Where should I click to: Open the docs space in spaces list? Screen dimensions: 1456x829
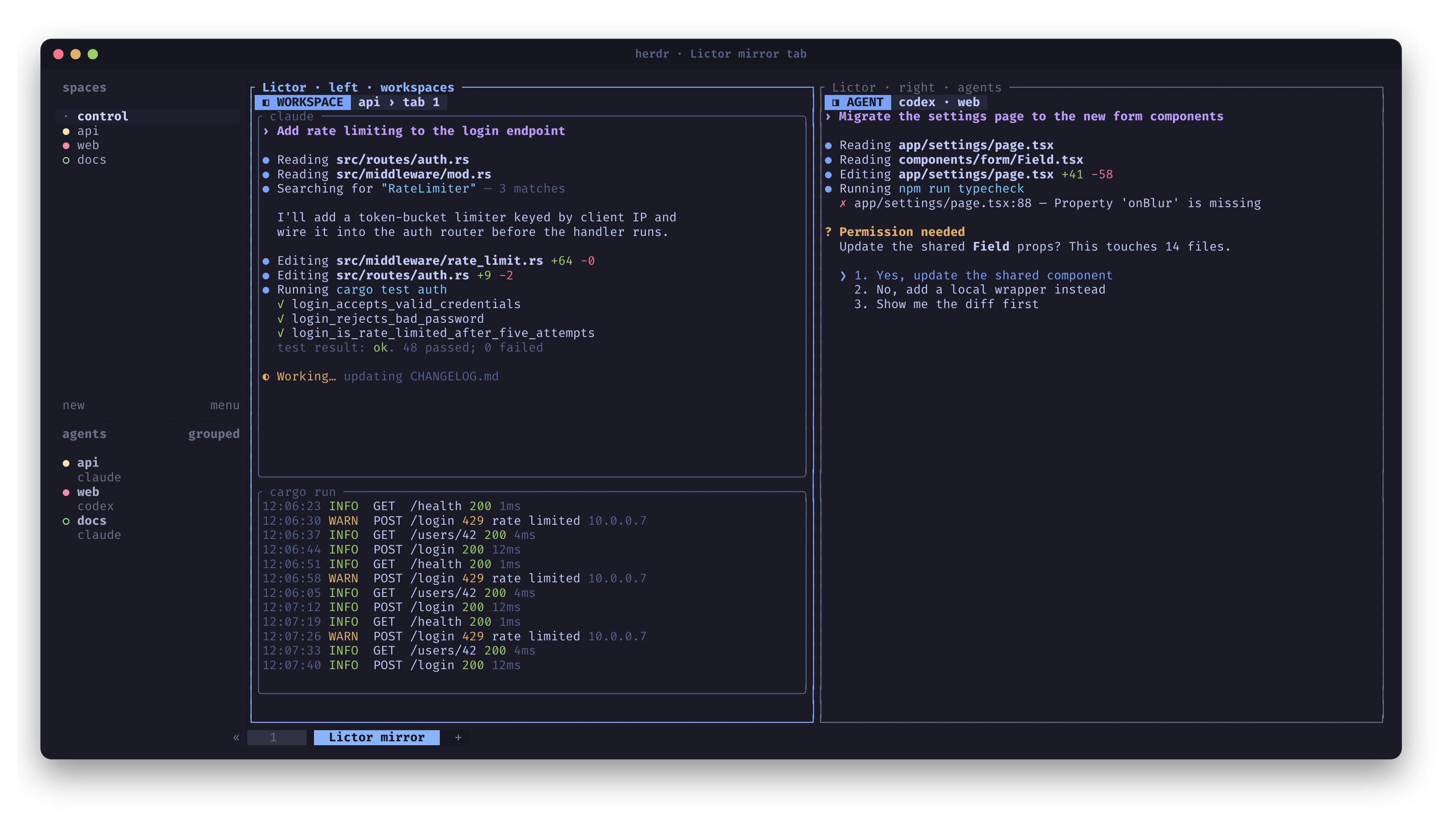tap(91, 160)
